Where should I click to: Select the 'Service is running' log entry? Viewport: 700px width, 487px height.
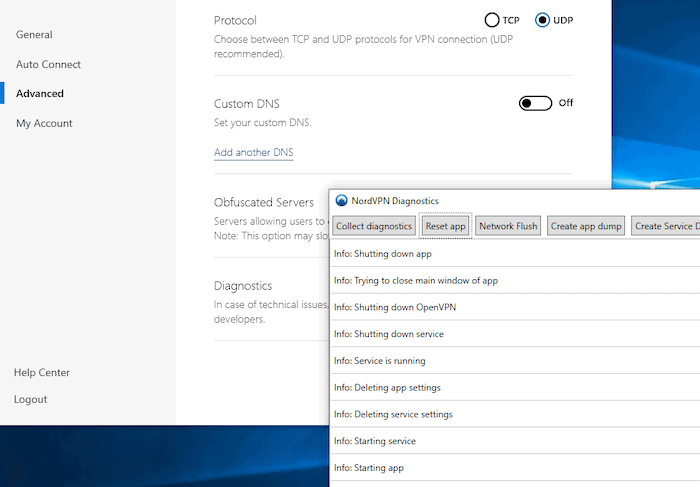tap(379, 361)
